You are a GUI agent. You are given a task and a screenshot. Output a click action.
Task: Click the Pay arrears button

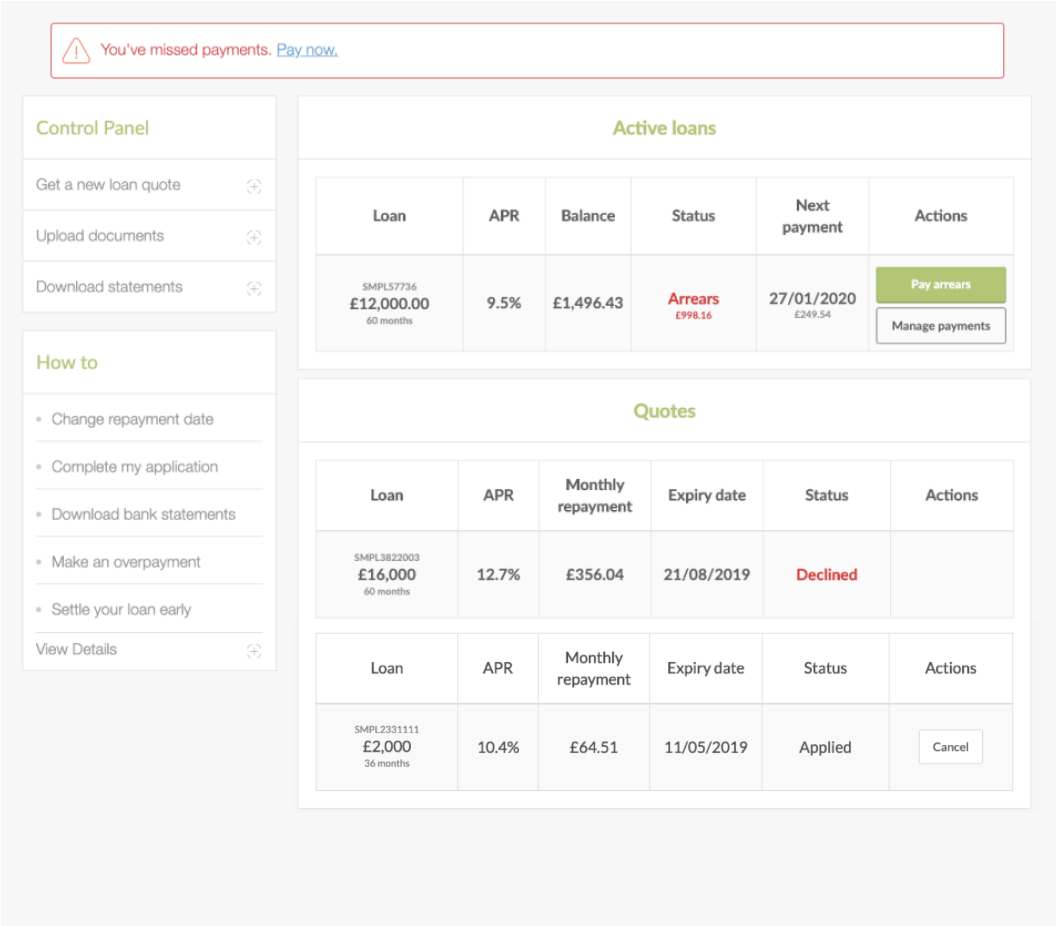click(941, 284)
